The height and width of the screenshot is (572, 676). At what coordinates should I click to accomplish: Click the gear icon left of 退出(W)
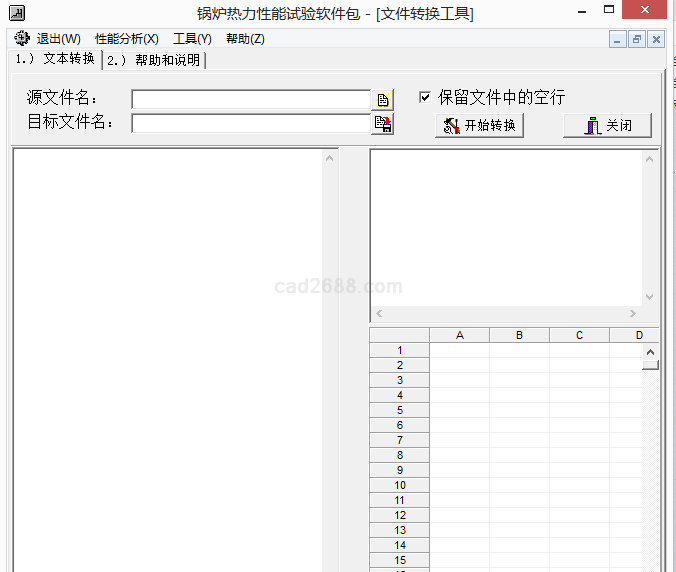coord(22,39)
